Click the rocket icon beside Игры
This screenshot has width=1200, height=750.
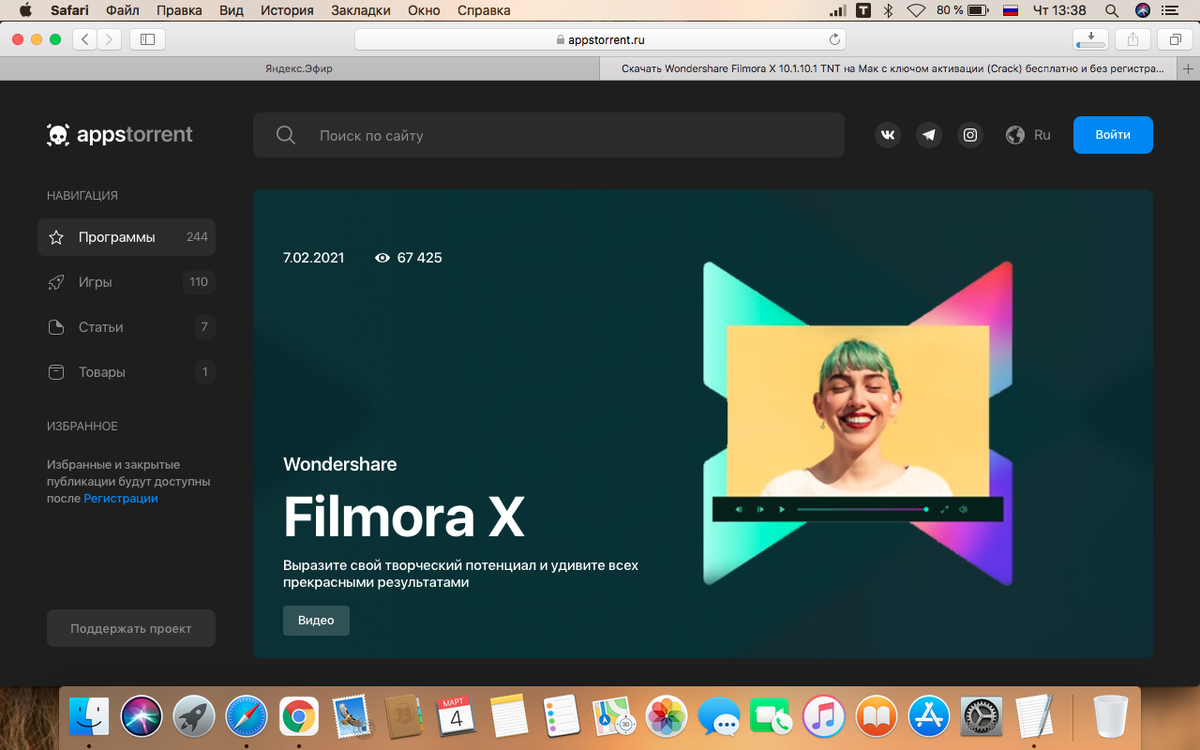[57, 282]
